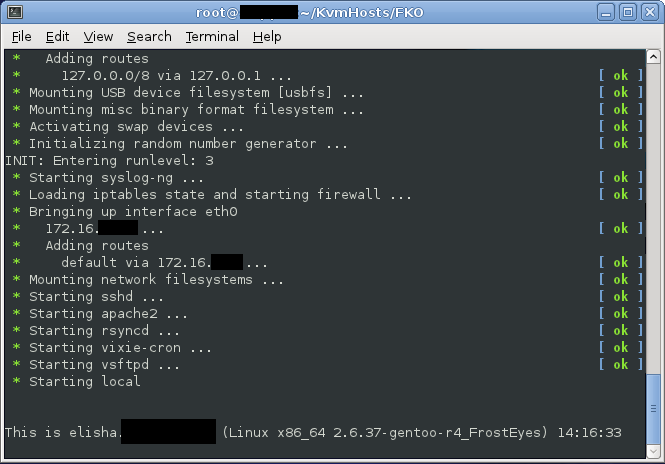This screenshot has height=464, width=665.
Task: Click the 'This is elisha' login banner line
Action: tap(313, 433)
